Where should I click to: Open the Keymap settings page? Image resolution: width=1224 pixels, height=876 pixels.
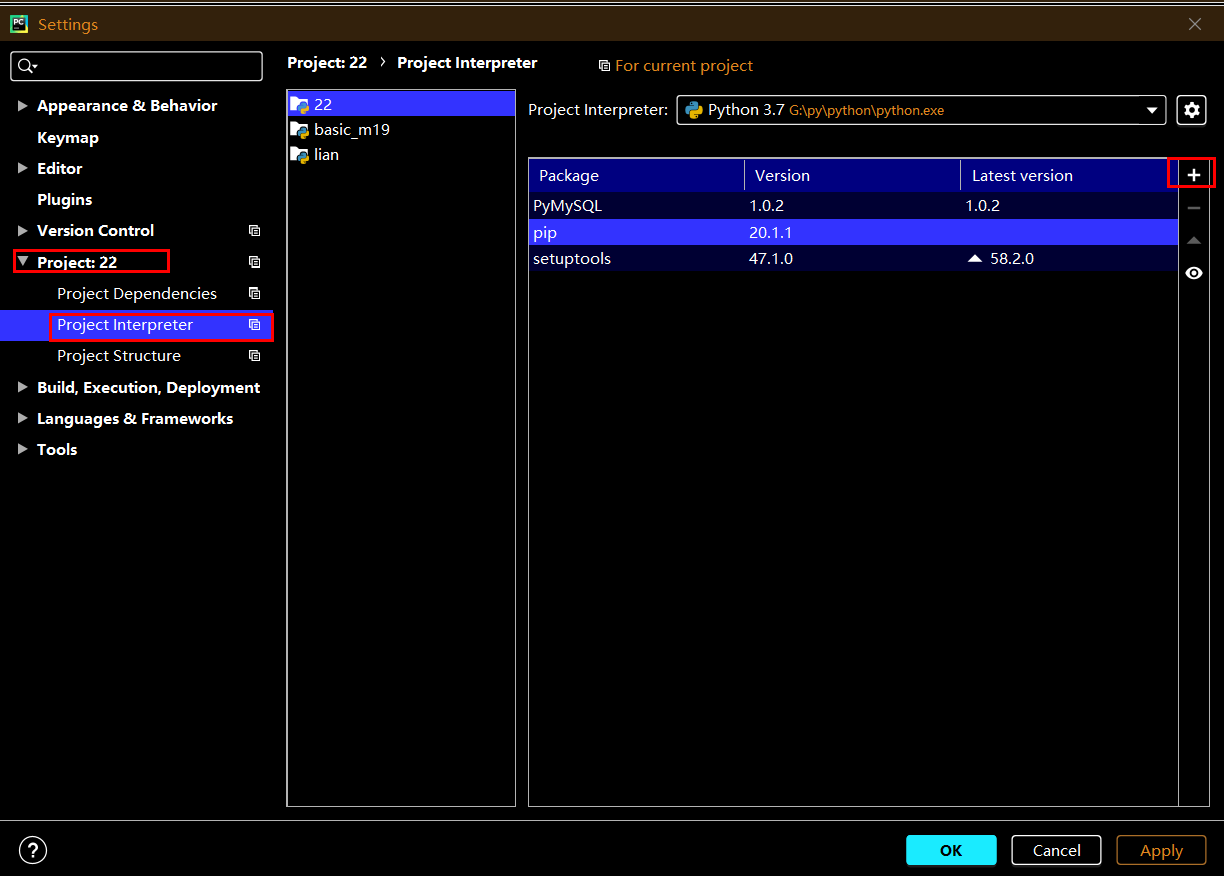tap(68, 138)
